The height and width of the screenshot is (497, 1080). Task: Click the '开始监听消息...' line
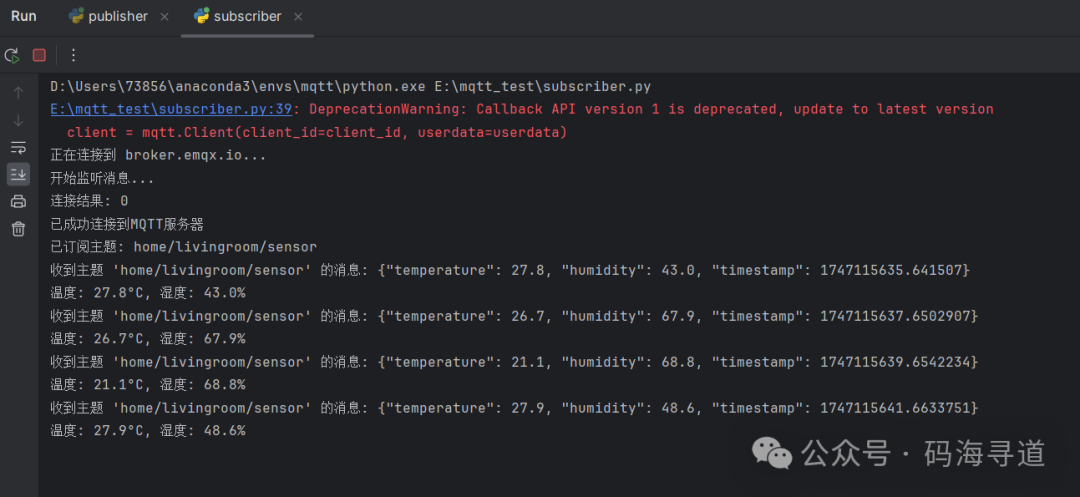[102, 178]
